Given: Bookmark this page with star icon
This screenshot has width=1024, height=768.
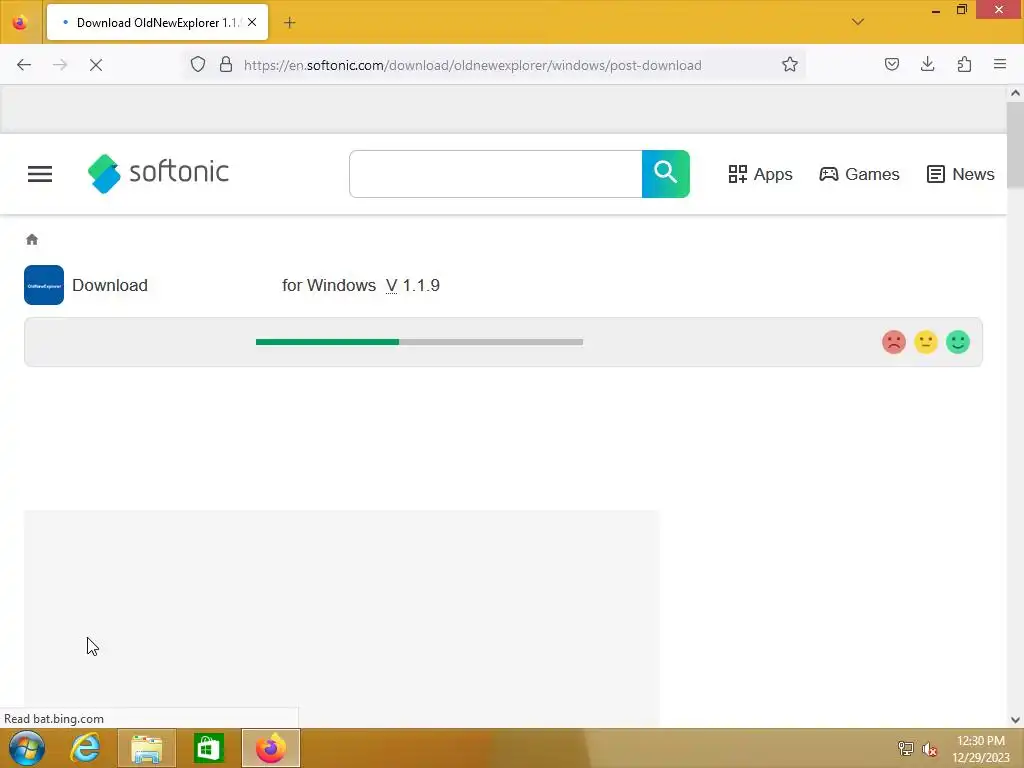Looking at the screenshot, I should (790, 65).
